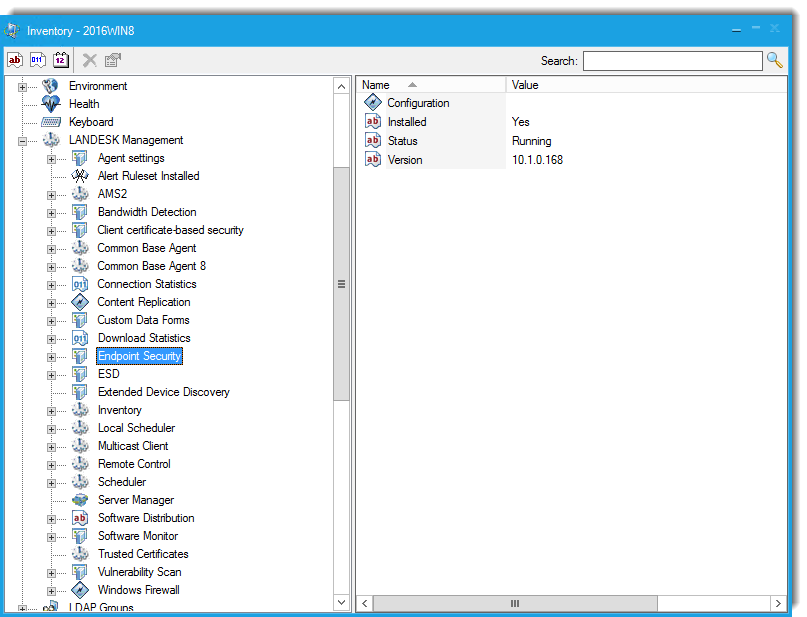Select the Endpoint Security tree item
807x617 pixels.
coord(139,356)
